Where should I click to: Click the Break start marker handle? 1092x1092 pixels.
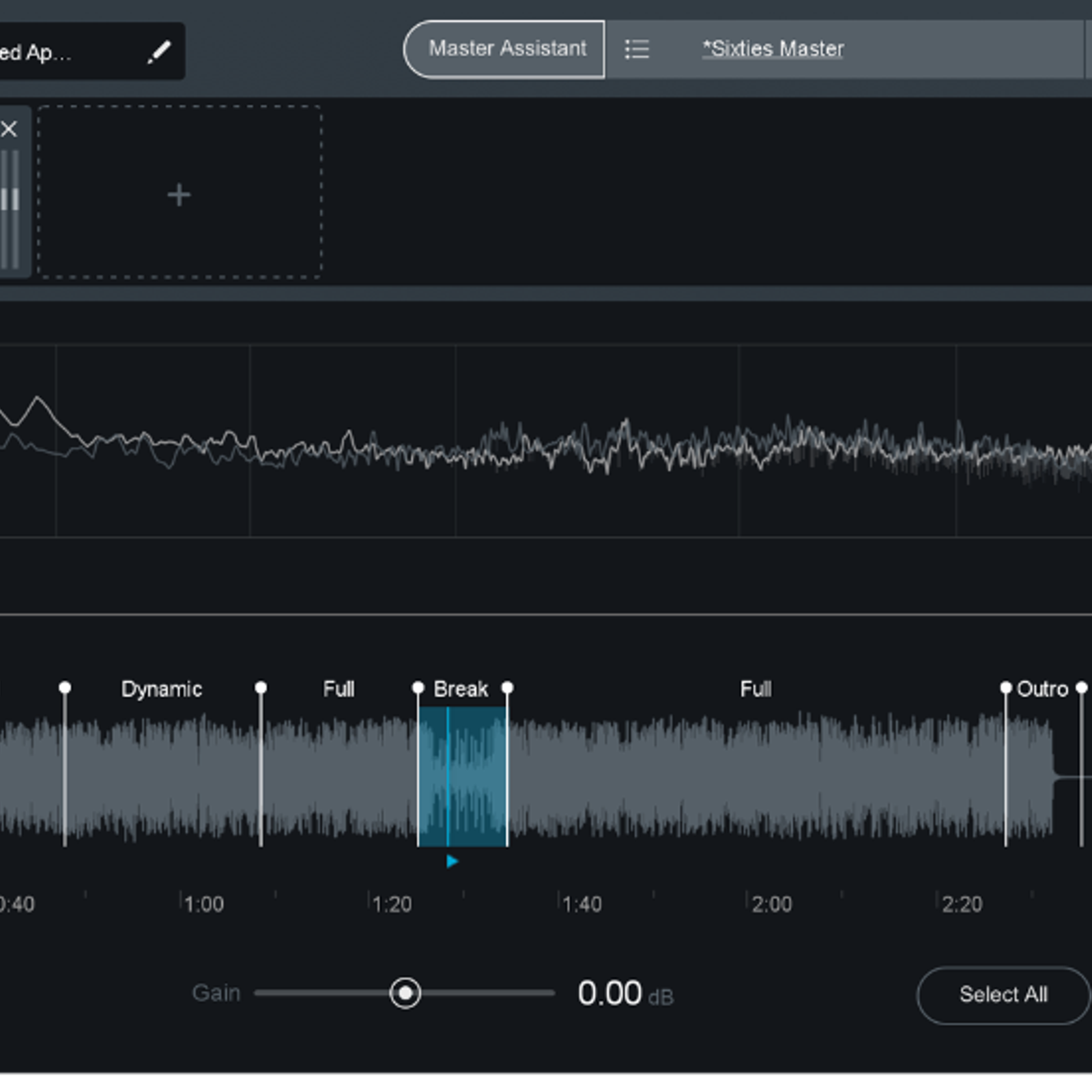[418, 687]
